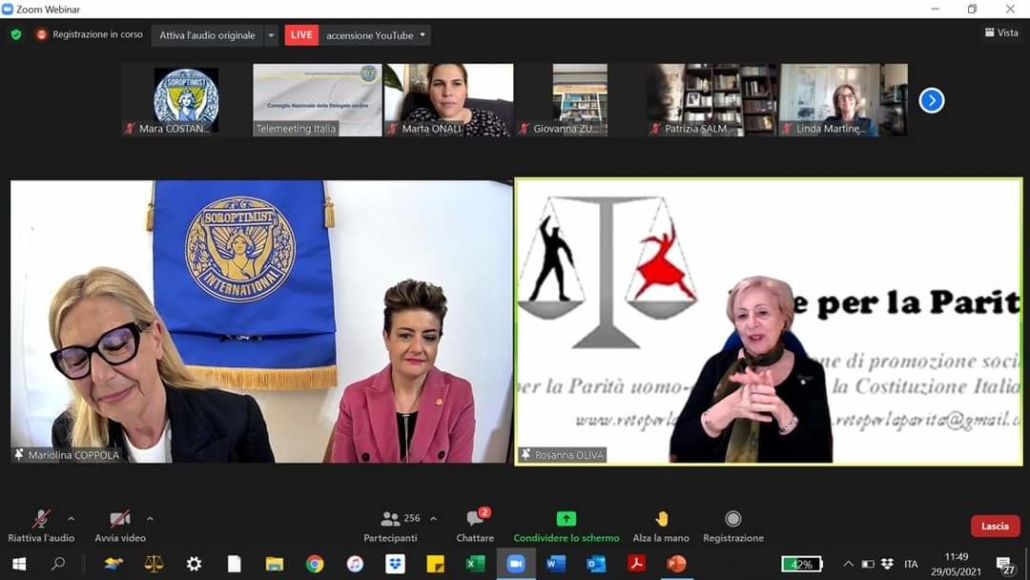Click Dropbox system tray icon
The height and width of the screenshot is (580, 1030).
[x=887, y=564]
